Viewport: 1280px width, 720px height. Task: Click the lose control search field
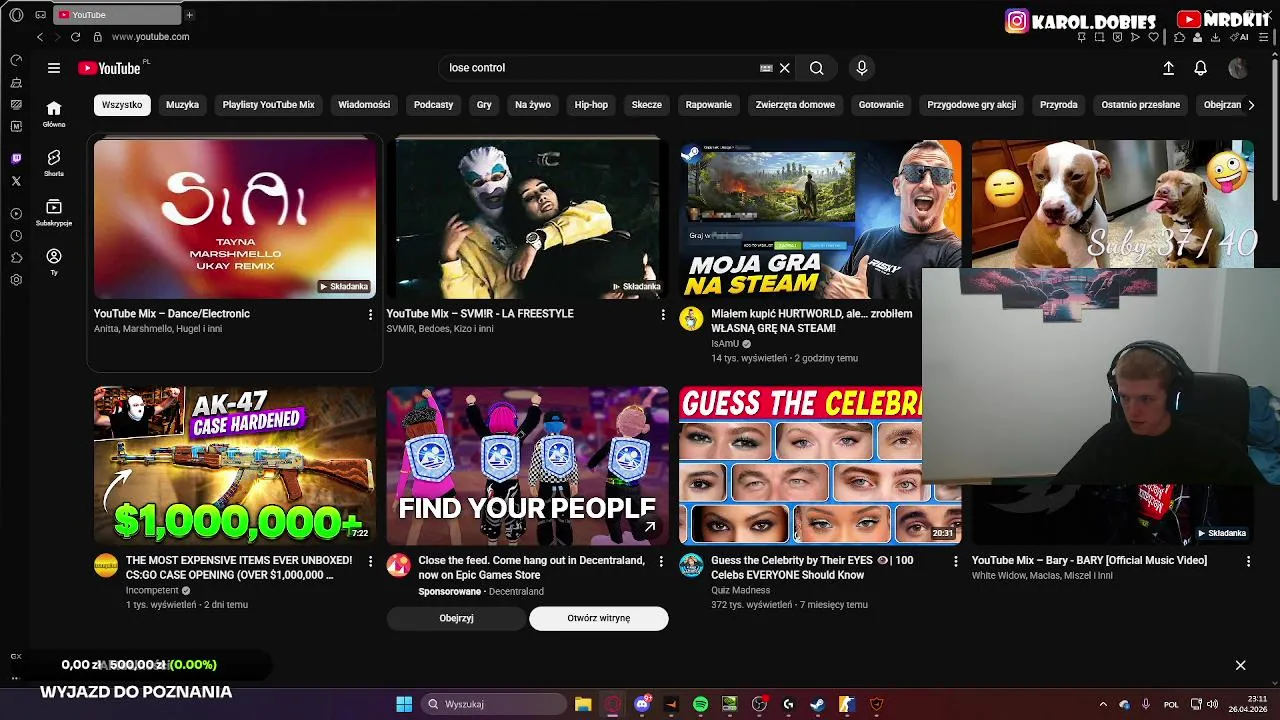pos(600,68)
